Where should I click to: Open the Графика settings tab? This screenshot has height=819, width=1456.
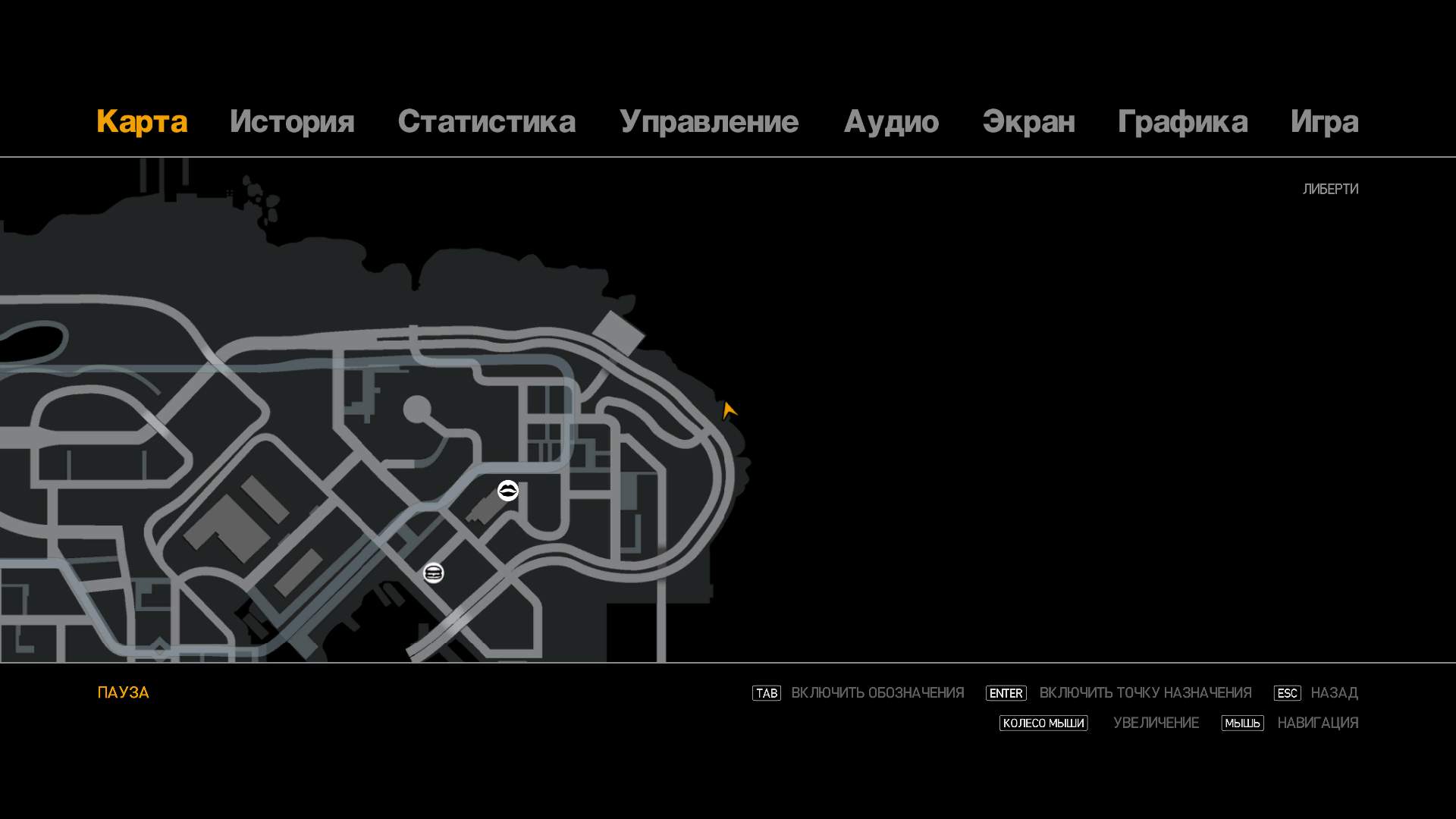(x=1182, y=122)
